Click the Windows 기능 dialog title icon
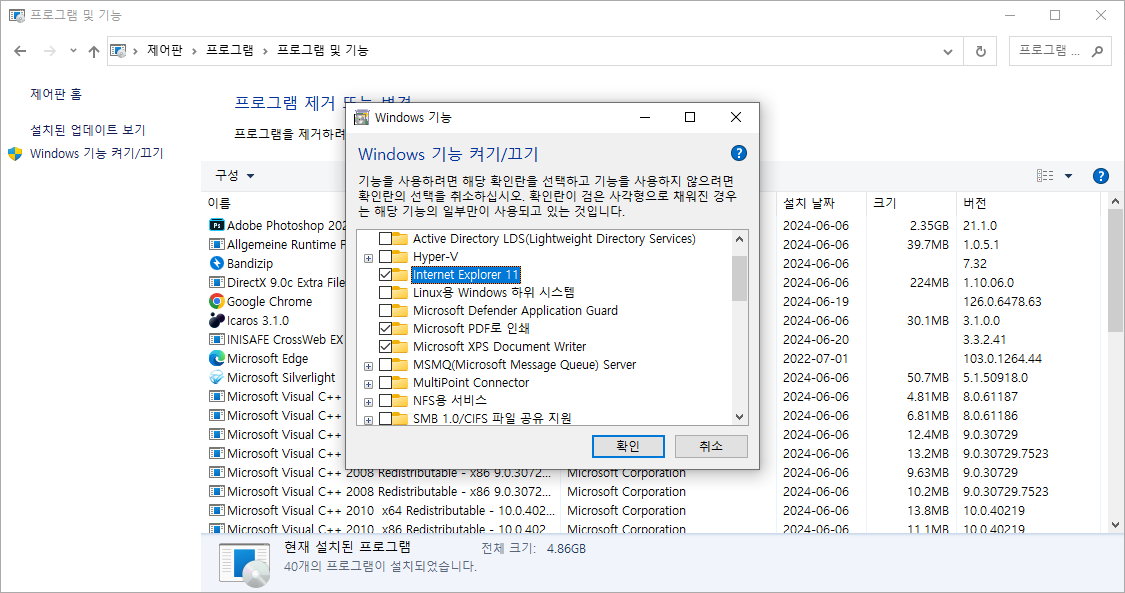Screen dimensions: 1125x593 click(362, 118)
